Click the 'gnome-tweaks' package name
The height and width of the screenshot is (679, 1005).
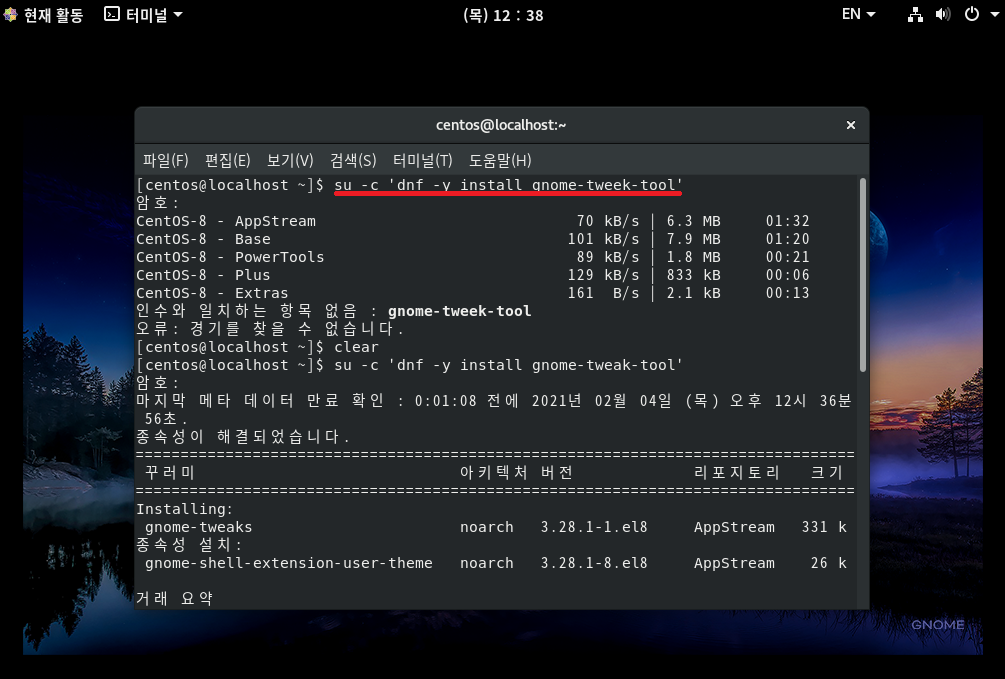click(x=199, y=527)
